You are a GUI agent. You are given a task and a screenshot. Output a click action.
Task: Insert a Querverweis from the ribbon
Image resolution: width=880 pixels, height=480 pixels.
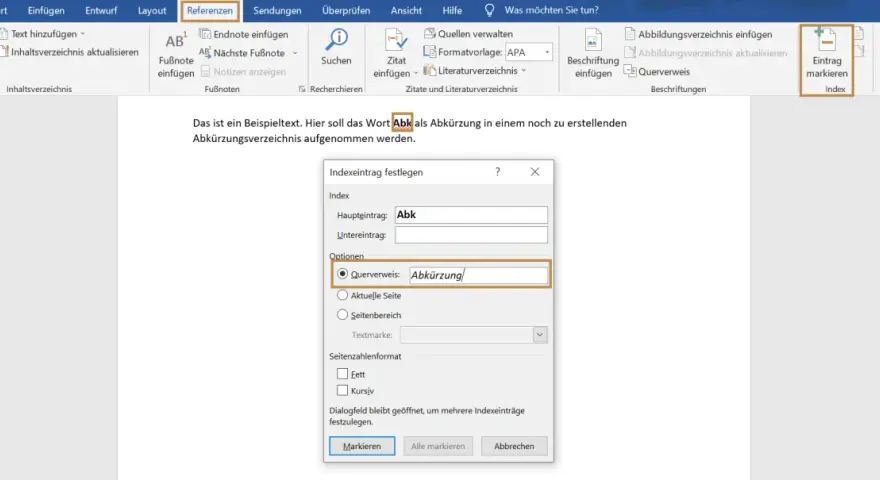(x=657, y=71)
